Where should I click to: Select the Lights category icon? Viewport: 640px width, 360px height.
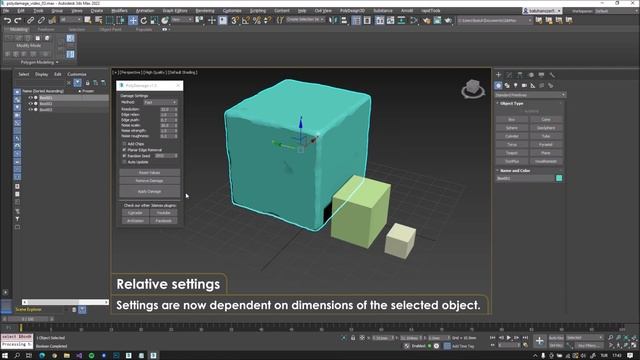(x=516, y=85)
